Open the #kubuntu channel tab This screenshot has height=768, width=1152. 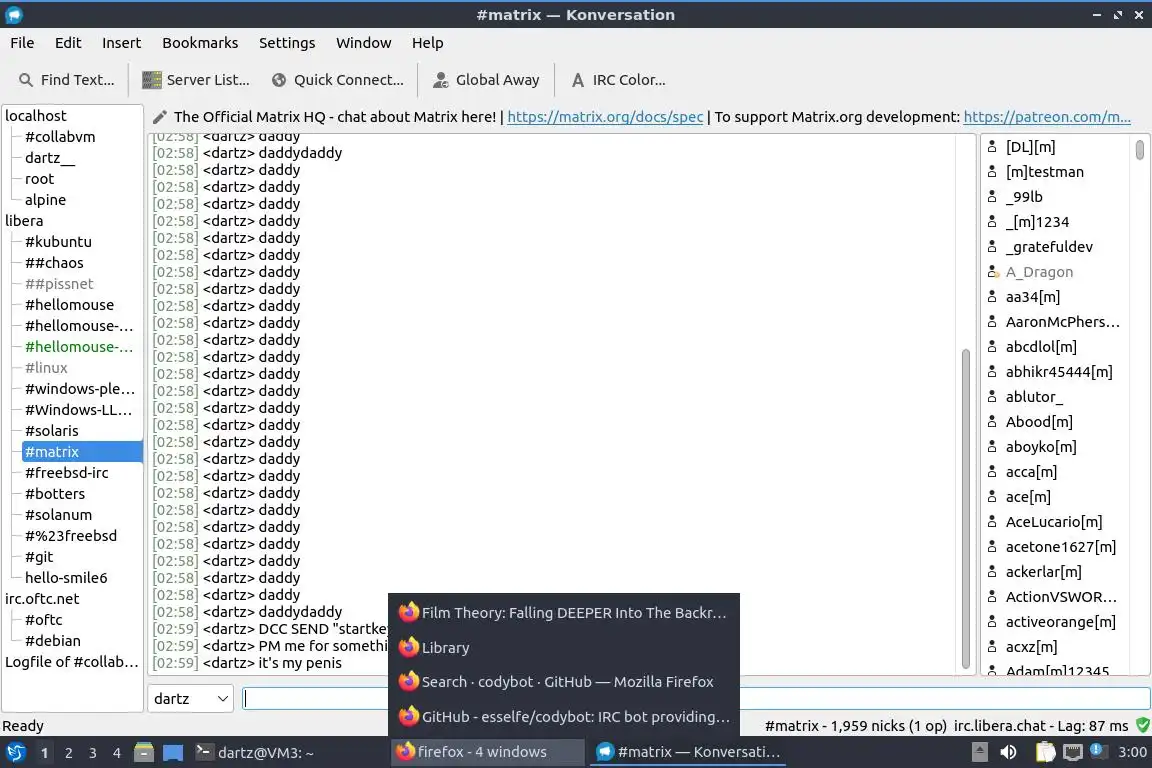coord(58,242)
